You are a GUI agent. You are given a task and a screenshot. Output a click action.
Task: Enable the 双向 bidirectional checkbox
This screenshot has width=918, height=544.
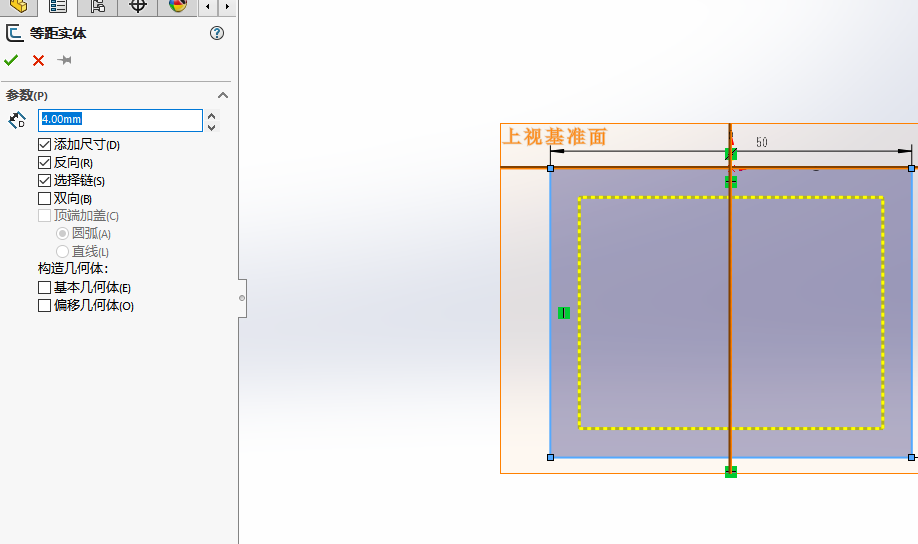[x=44, y=199]
